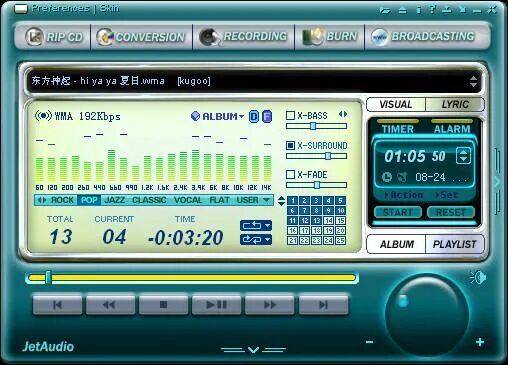Open the timer Action menu
This screenshot has height=365, width=508.
tap(404, 195)
